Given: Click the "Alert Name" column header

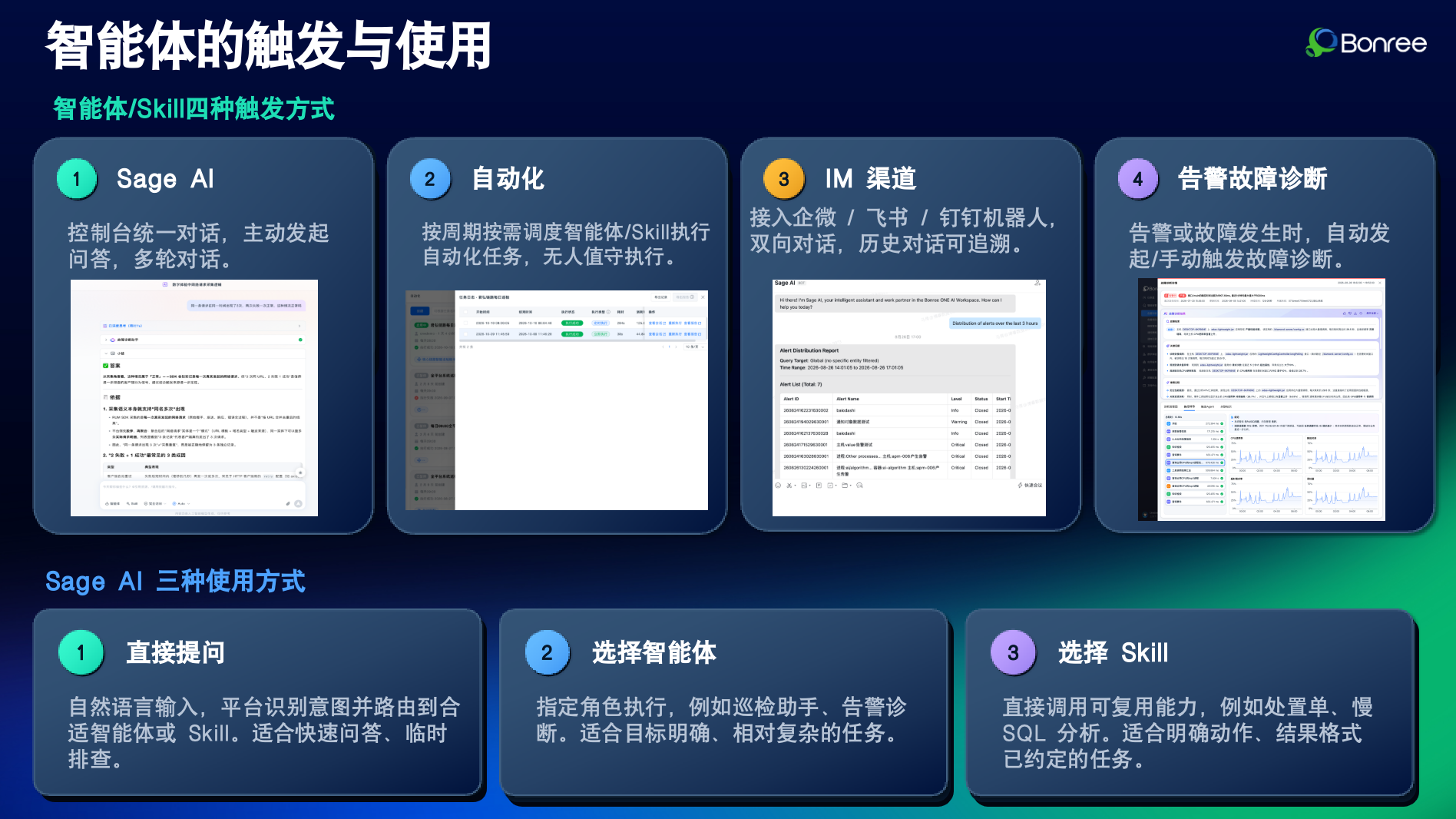Looking at the screenshot, I should 848,399.
